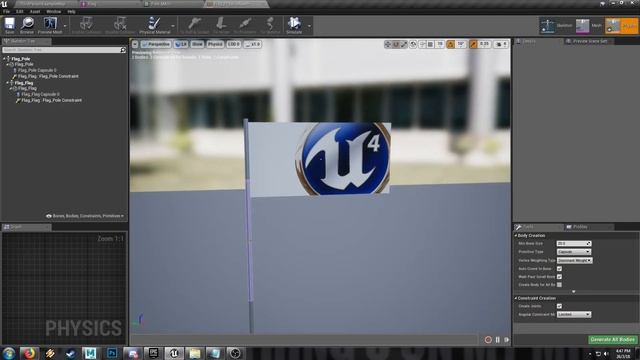Open the Primitive Type Capsule dropdown
640x360 pixels.
[574, 252]
